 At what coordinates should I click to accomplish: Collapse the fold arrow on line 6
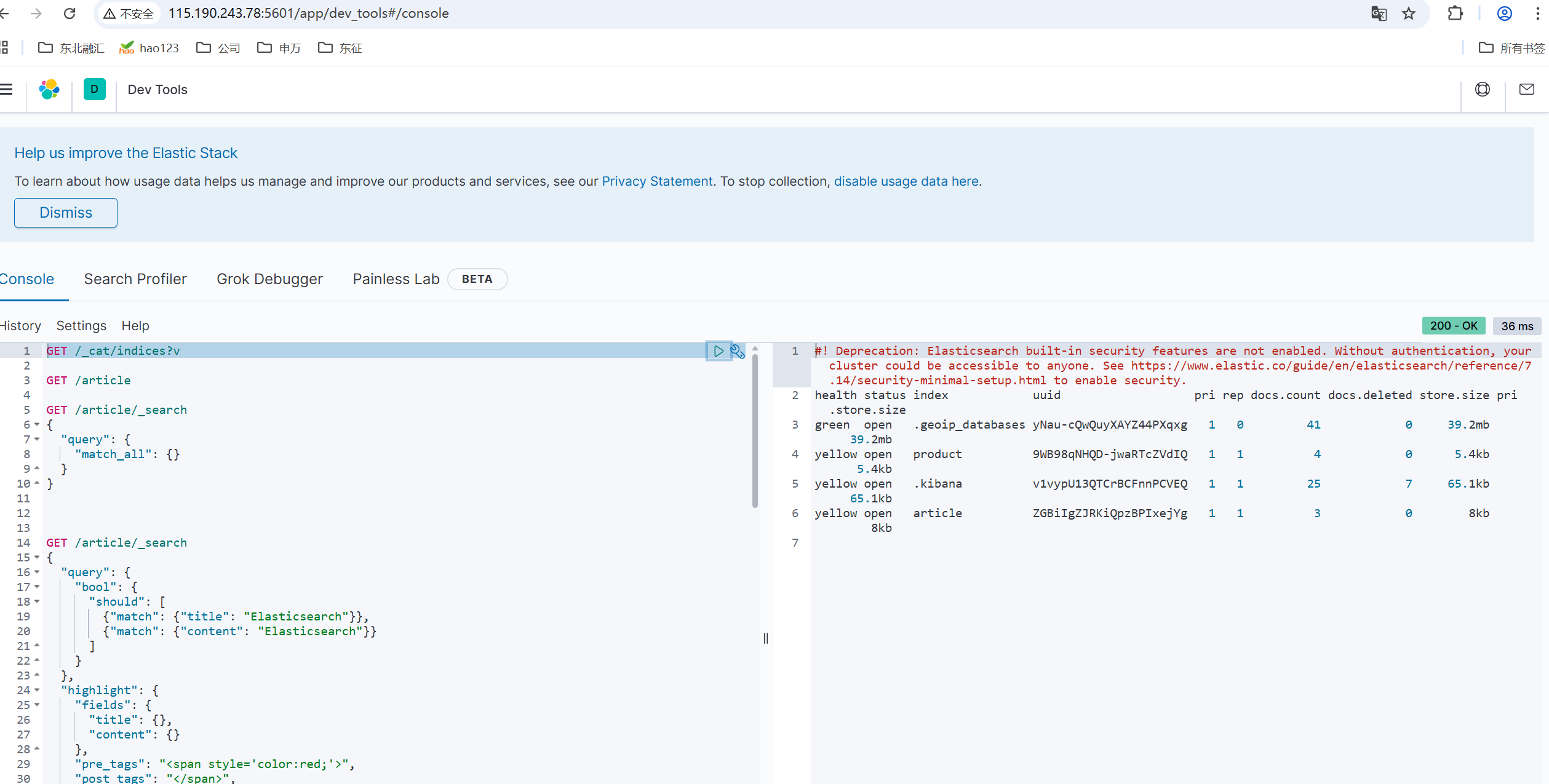click(x=37, y=425)
